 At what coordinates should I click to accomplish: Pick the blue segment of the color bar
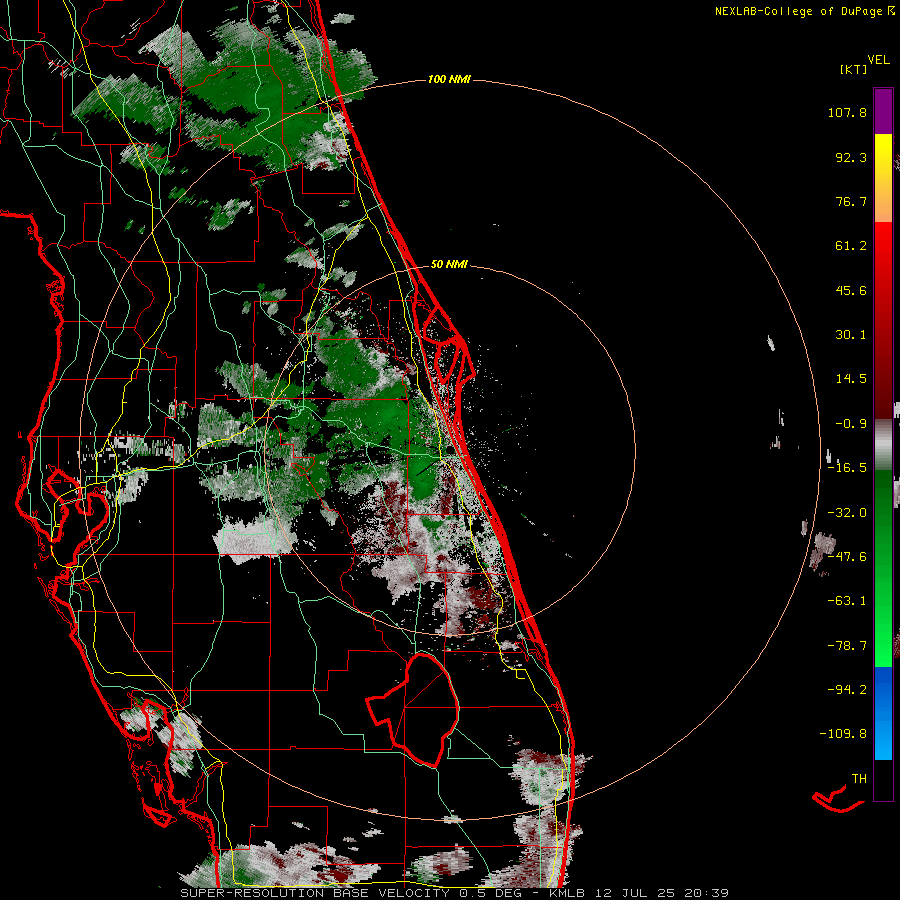[x=883, y=712]
